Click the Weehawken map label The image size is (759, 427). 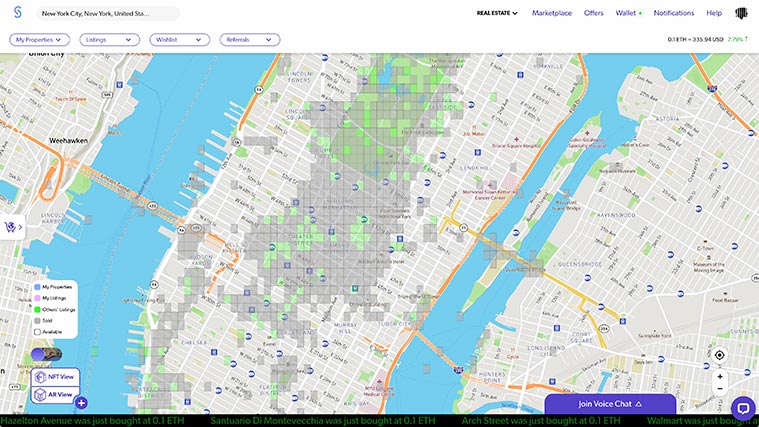pos(68,140)
